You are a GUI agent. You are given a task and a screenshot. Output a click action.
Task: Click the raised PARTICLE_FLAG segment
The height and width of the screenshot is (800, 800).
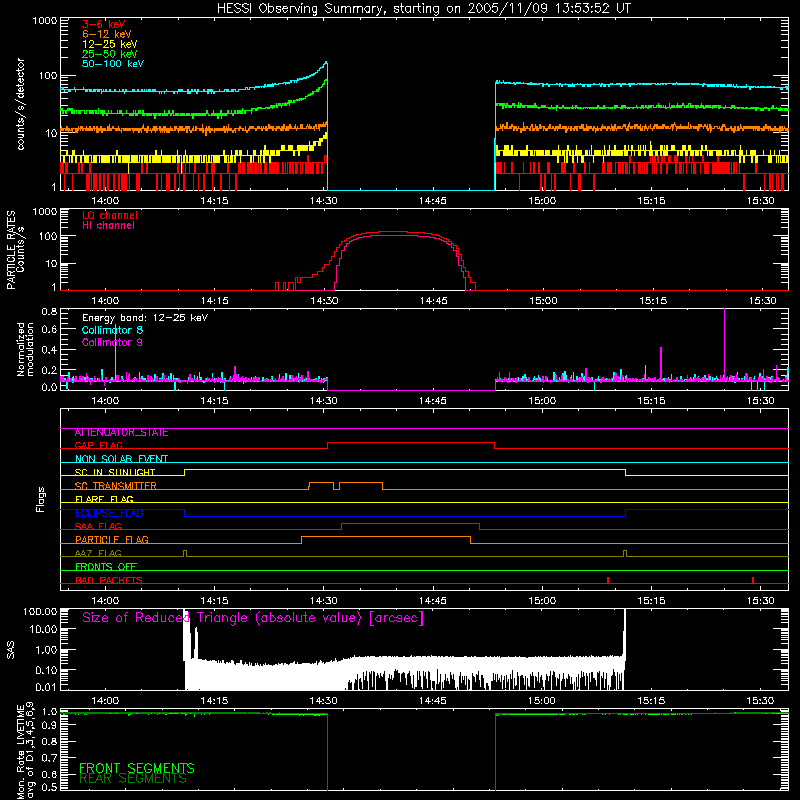[386, 537]
